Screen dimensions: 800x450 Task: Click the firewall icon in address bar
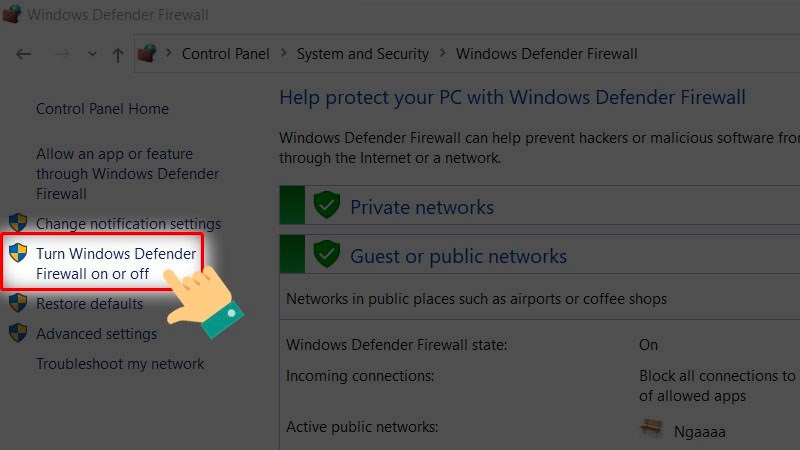(147, 54)
